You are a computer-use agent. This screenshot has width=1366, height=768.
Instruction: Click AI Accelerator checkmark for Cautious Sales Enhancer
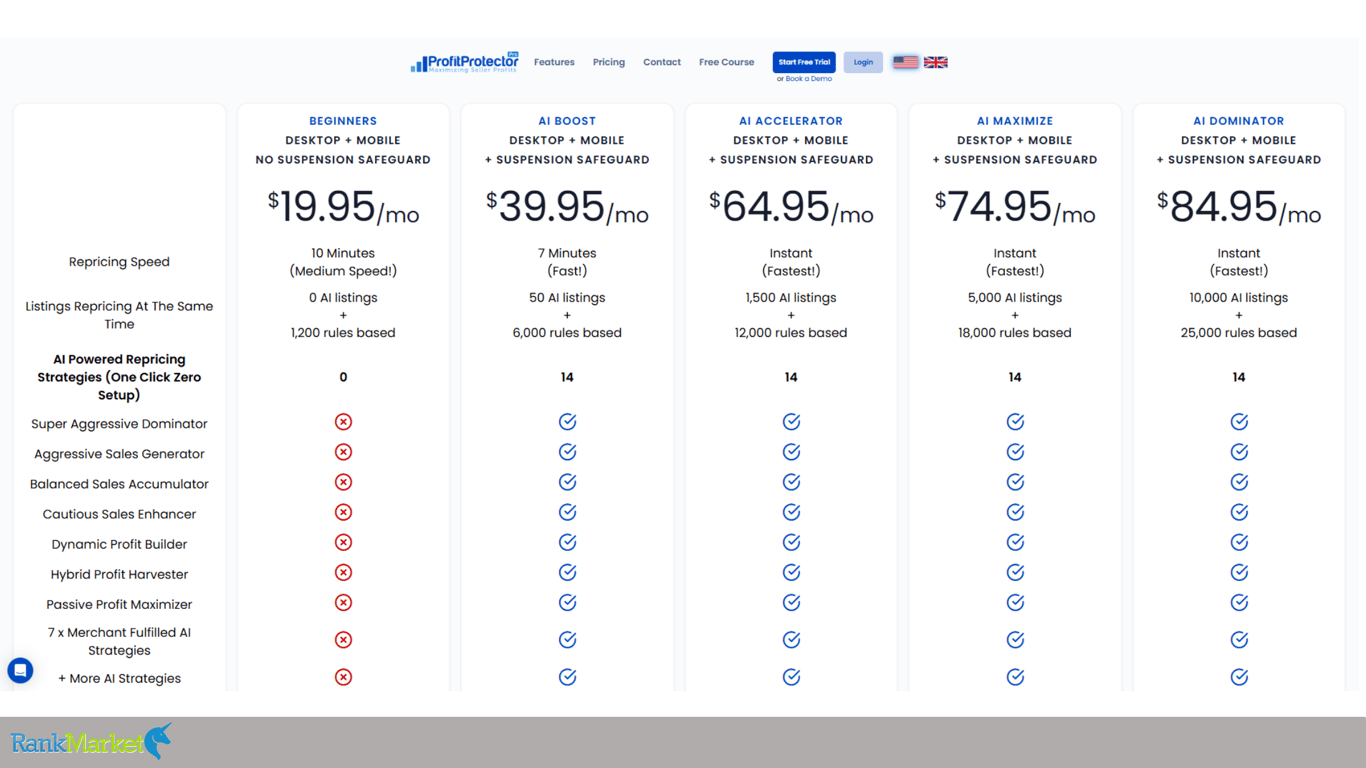[x=791, y=512]
